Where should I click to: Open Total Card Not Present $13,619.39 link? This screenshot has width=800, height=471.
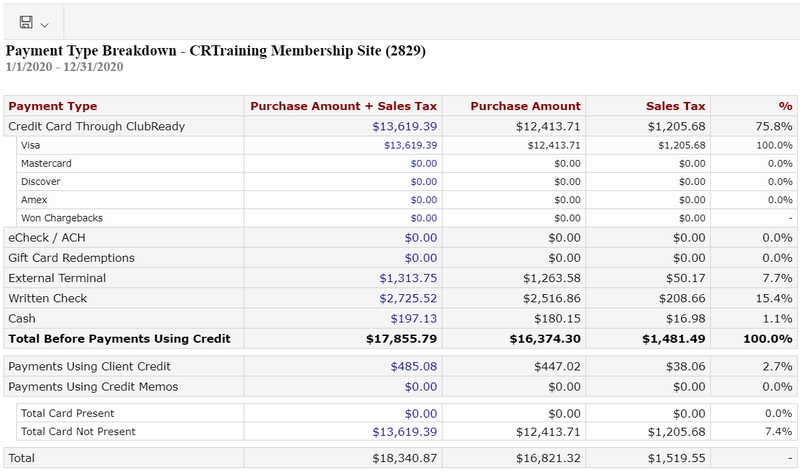point(405,432)
